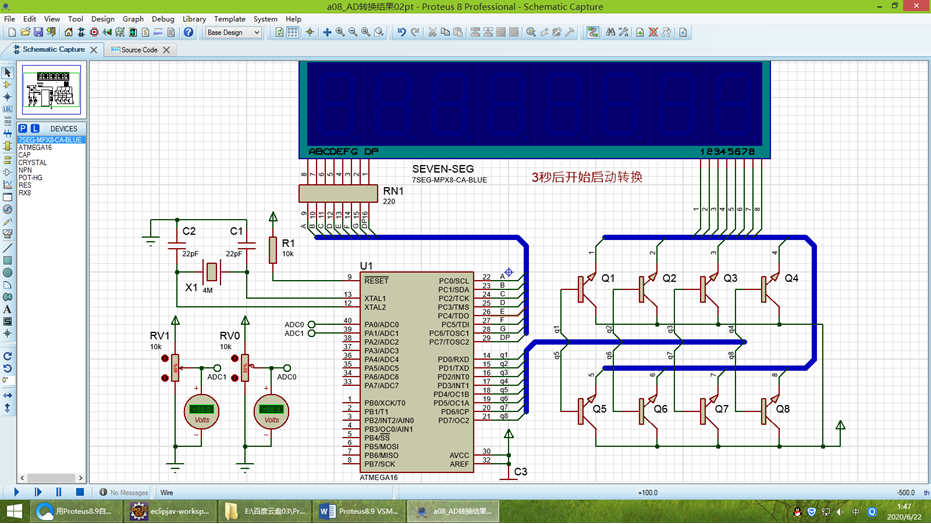Click the rotation angle input field

coord(7,380)
